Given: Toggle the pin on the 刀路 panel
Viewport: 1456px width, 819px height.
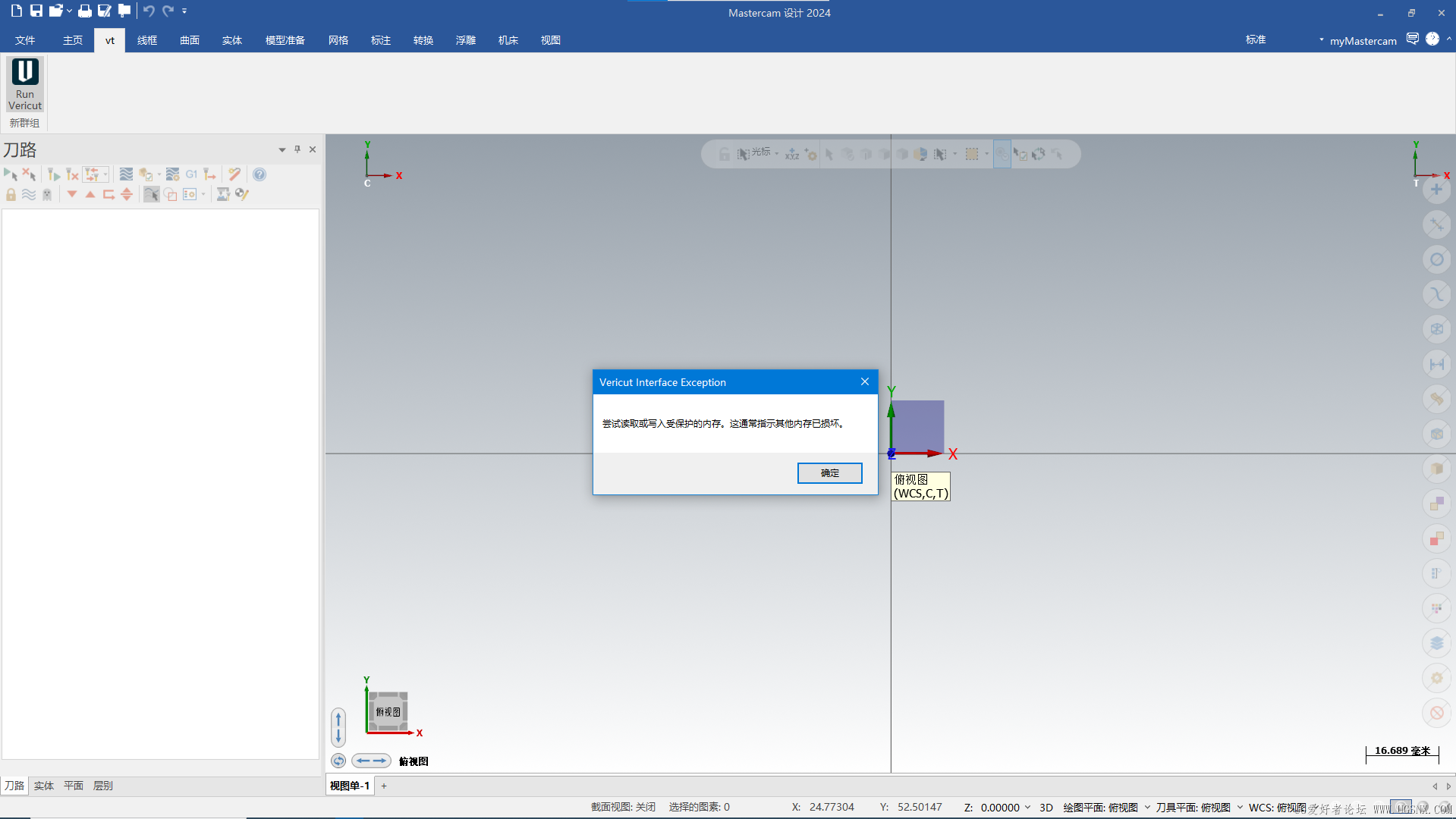Looking at the screenshot, I should pyautogui.click(x=297, y=149).
